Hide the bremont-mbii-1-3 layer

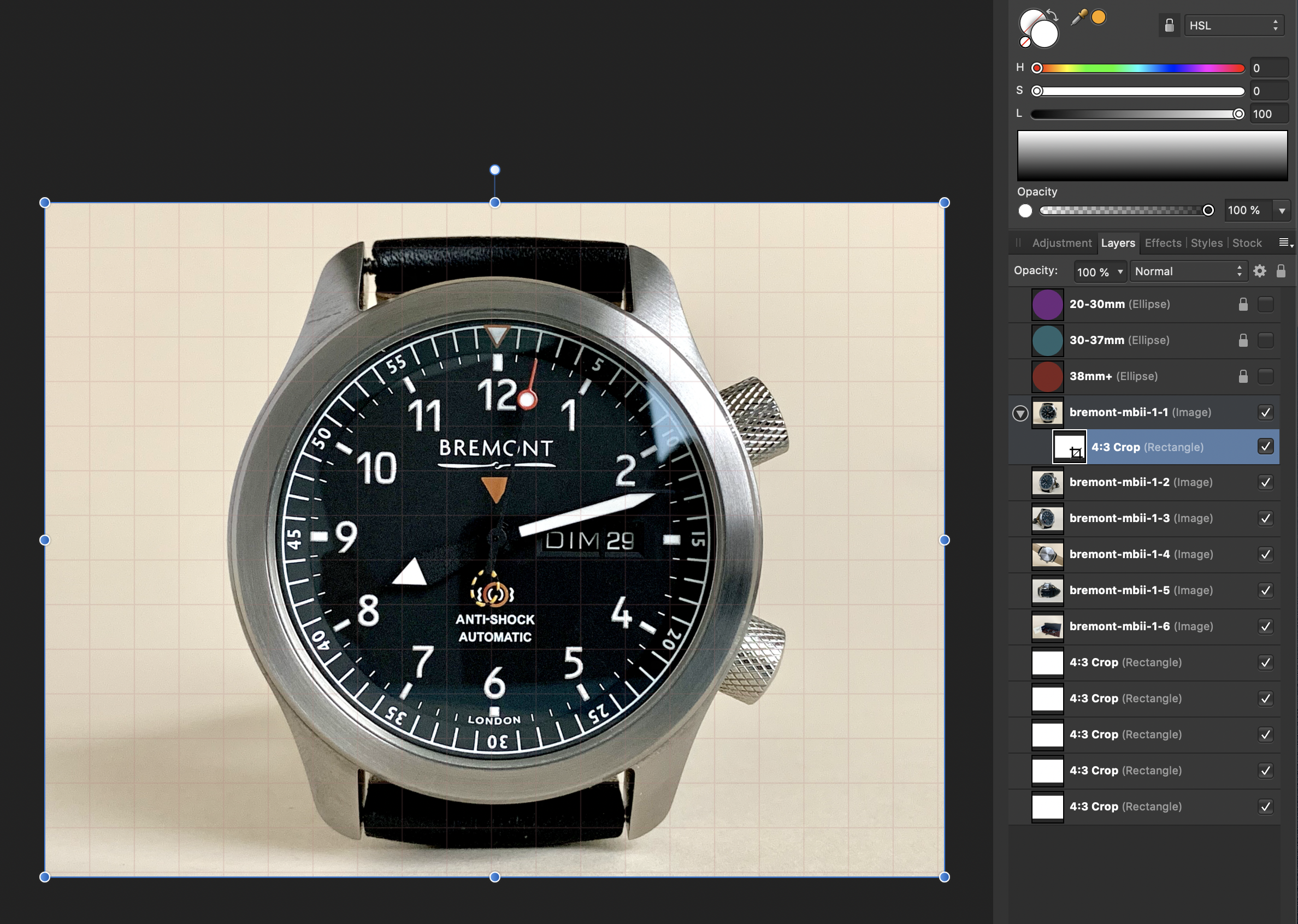tap(1265, 518)
